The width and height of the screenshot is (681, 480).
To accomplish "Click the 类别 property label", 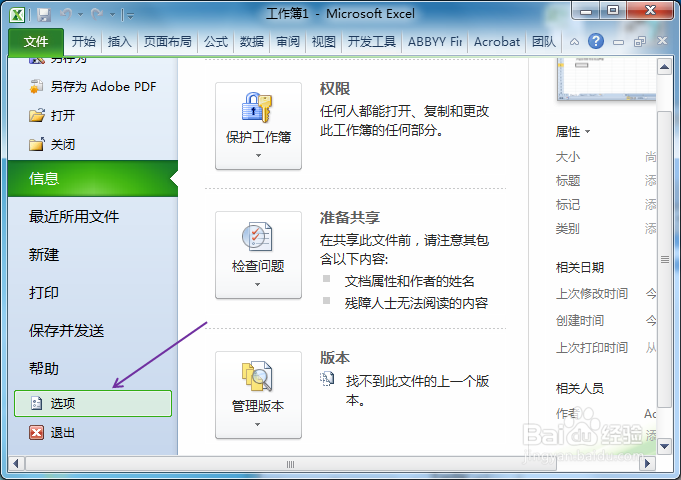I will 568,228.
